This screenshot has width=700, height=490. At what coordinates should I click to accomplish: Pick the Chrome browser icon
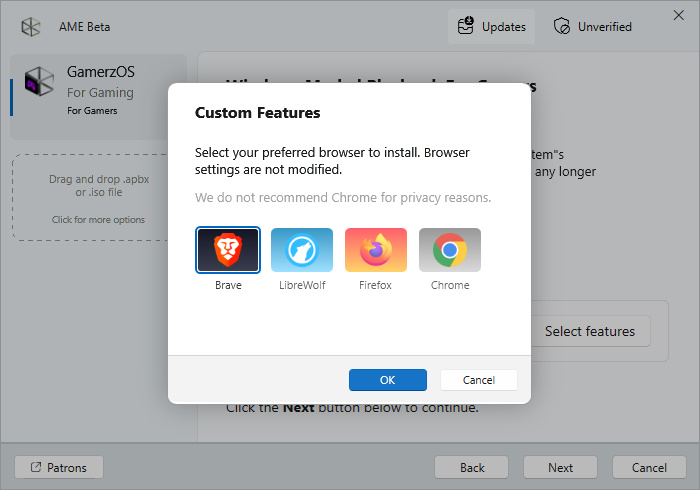(x=450, y=250)
